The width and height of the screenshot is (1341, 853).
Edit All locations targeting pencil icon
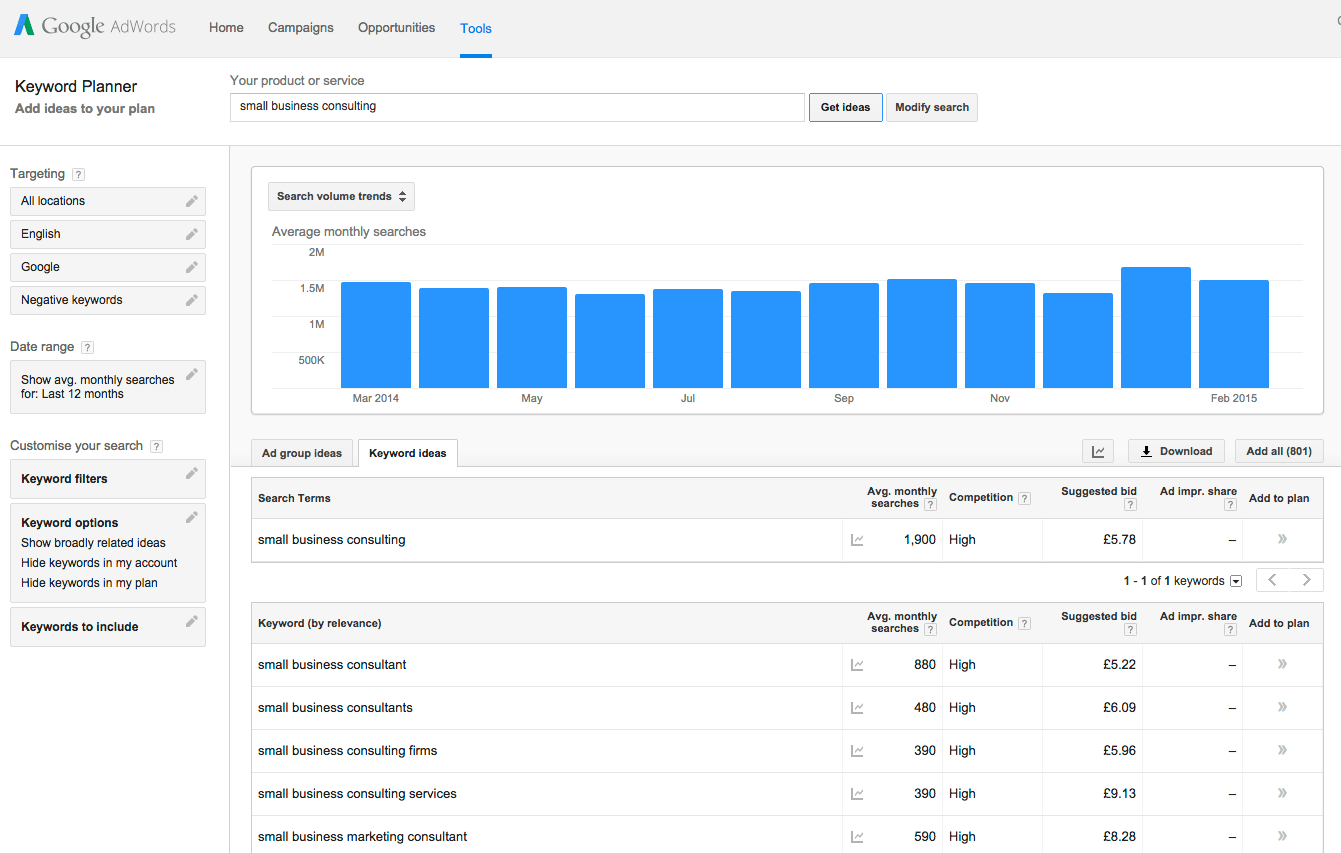191,201
